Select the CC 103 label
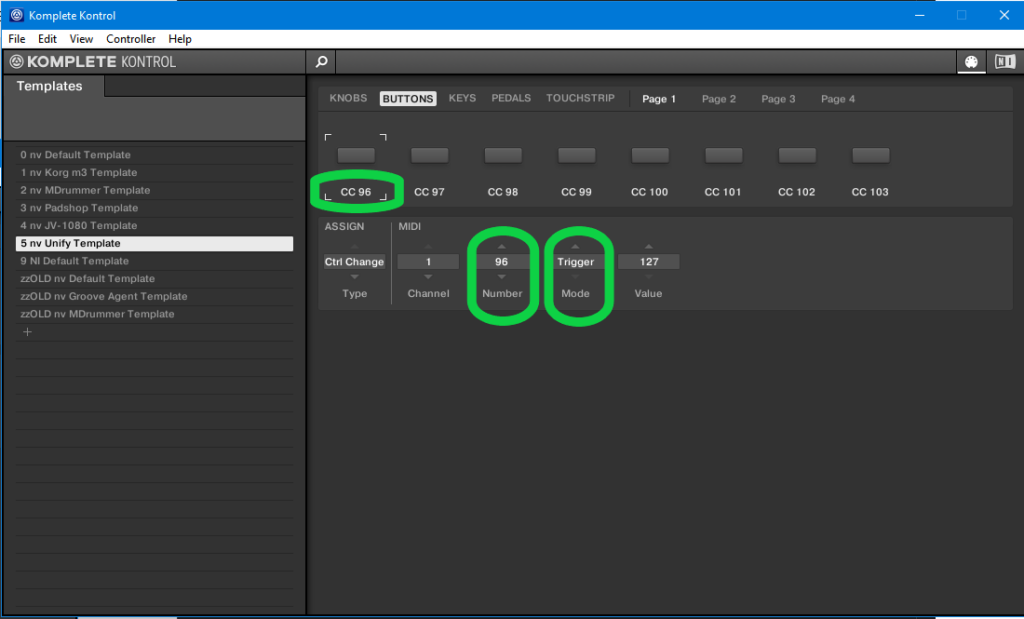 tap(871, 192)
